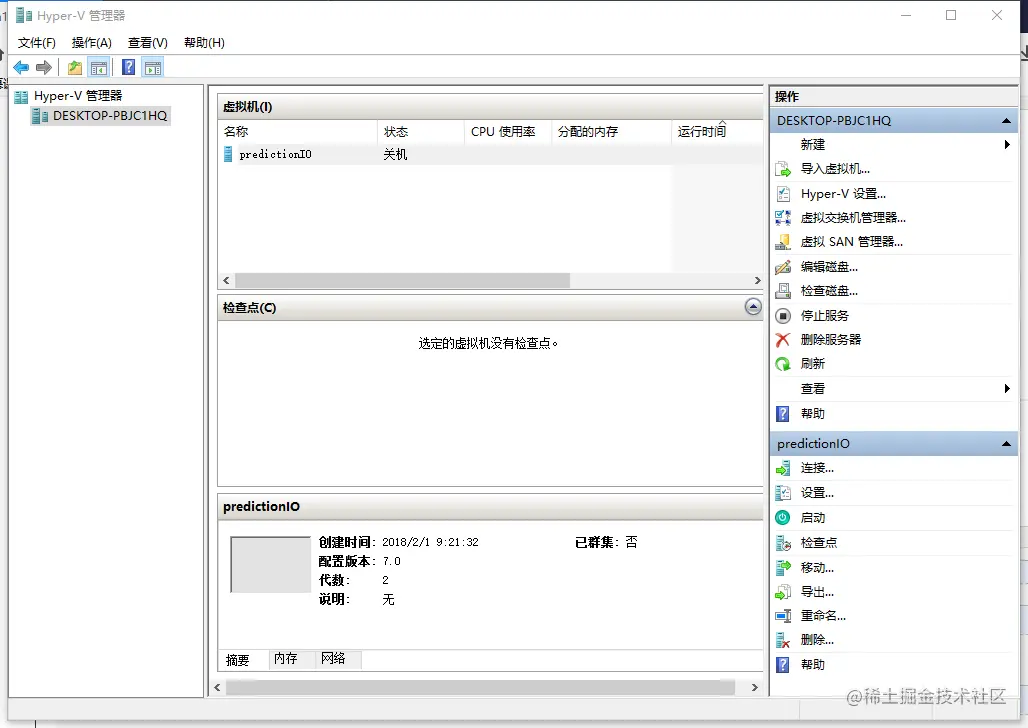Click the 虚拟机(I) section header
Viewport: 1028px width, 728px height.
point(490,107)
